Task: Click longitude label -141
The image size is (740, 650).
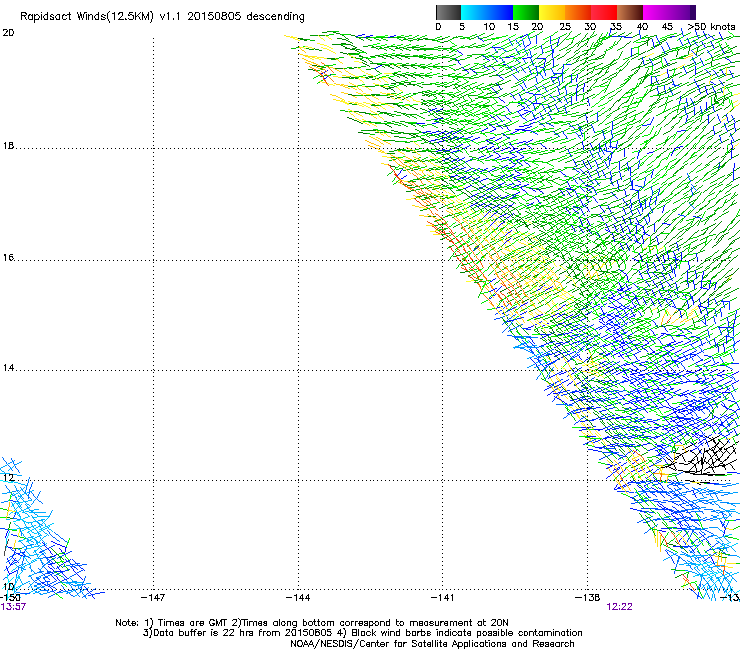Action: coord(442,598)
